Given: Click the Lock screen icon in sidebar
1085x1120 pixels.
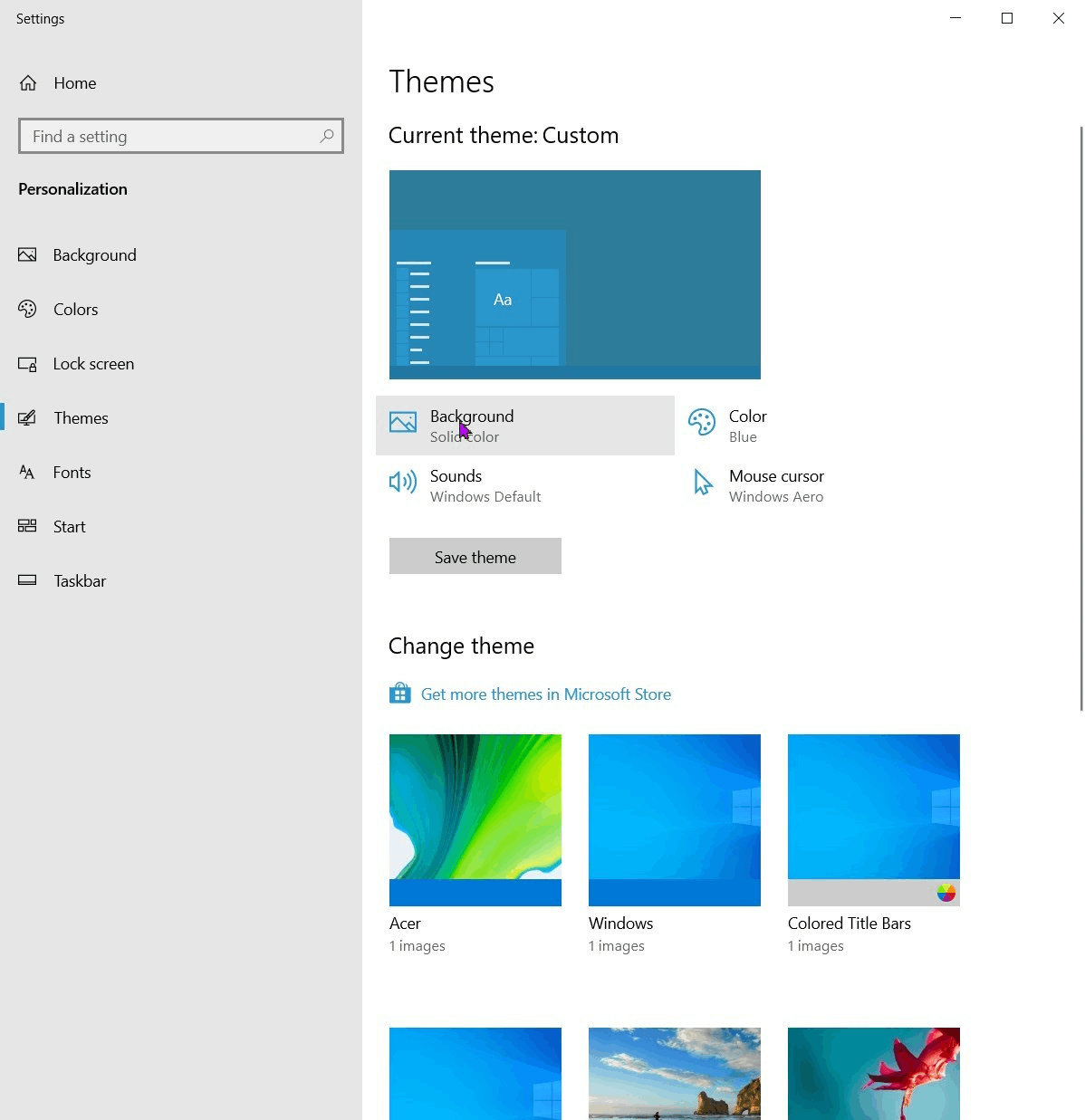Looking at the screenshot, I should [27, 364].
